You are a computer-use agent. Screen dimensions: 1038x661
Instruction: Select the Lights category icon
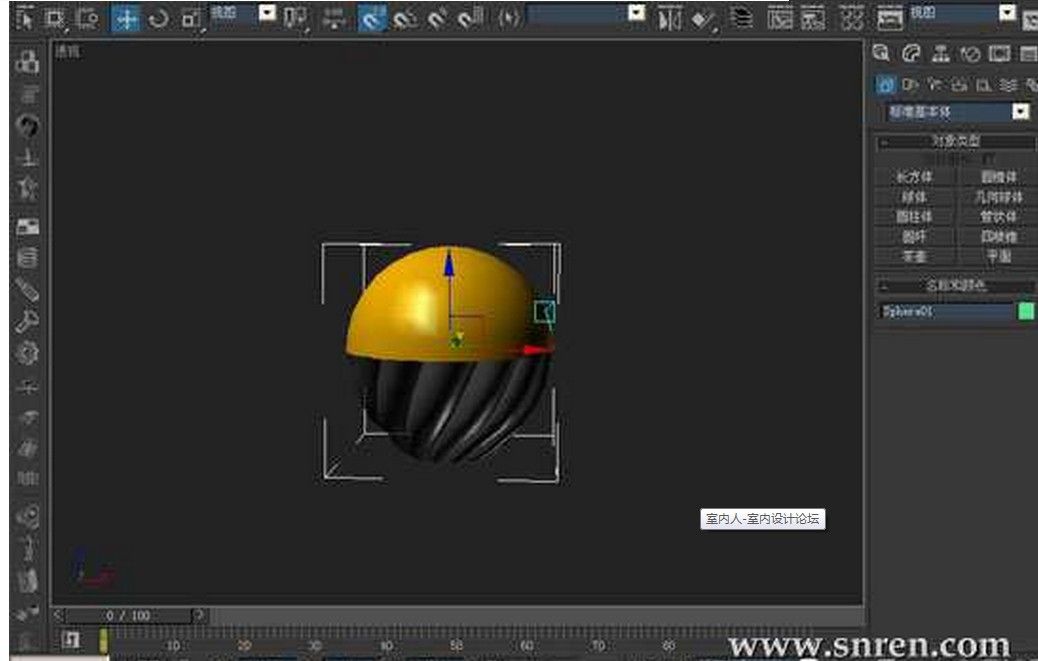coord(934,85)
